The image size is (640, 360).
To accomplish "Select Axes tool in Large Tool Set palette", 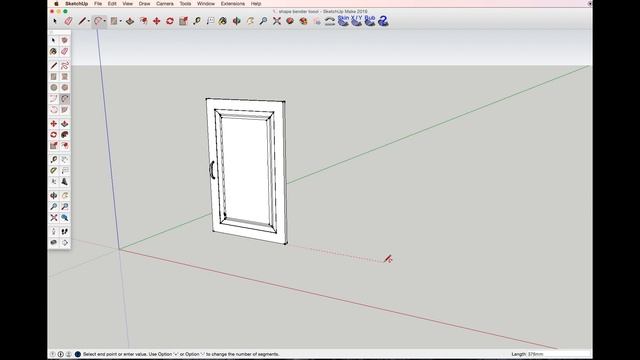I will [x=53, y=181].
